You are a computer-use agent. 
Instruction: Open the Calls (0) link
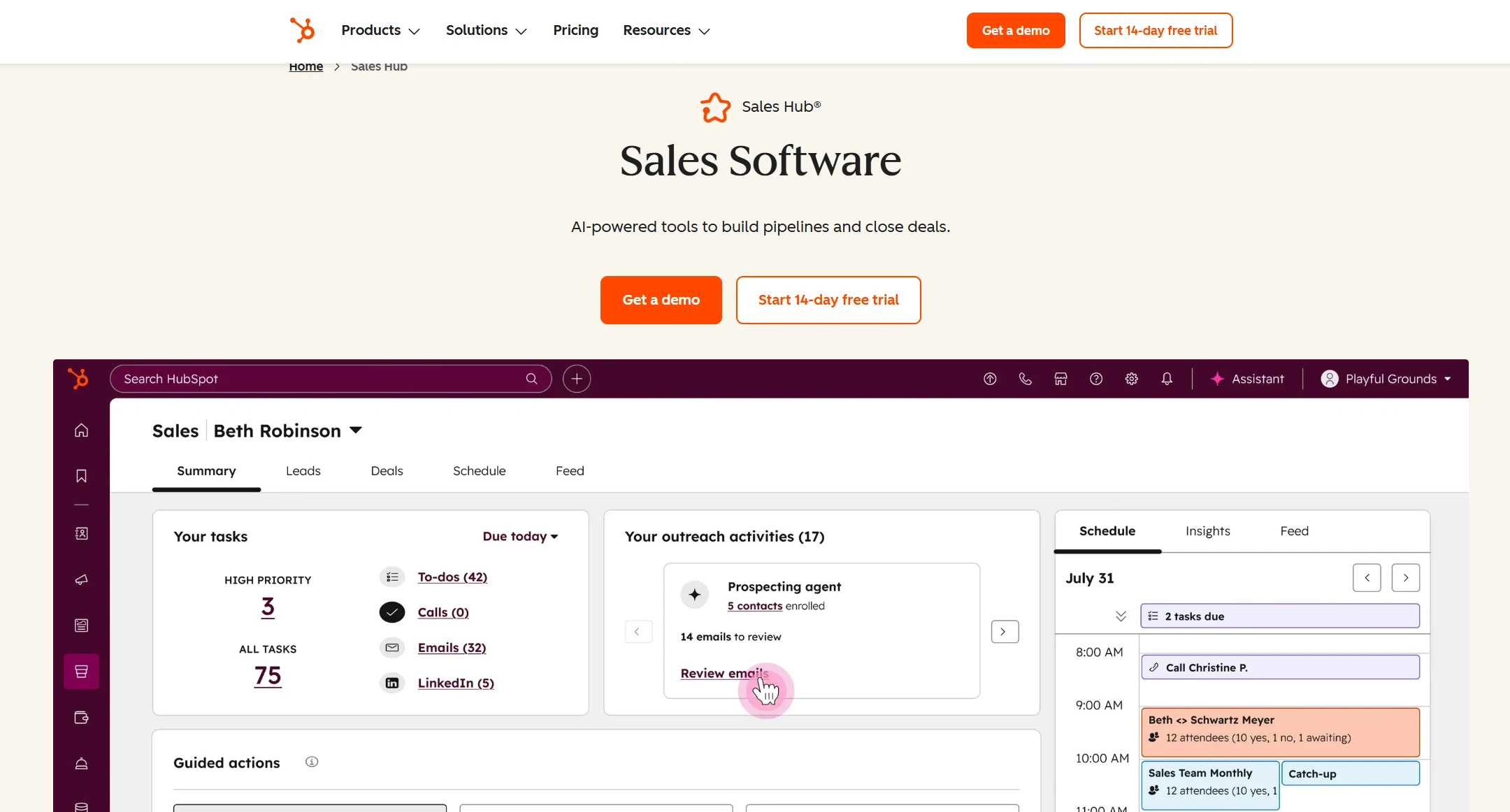tap(443, 612)
